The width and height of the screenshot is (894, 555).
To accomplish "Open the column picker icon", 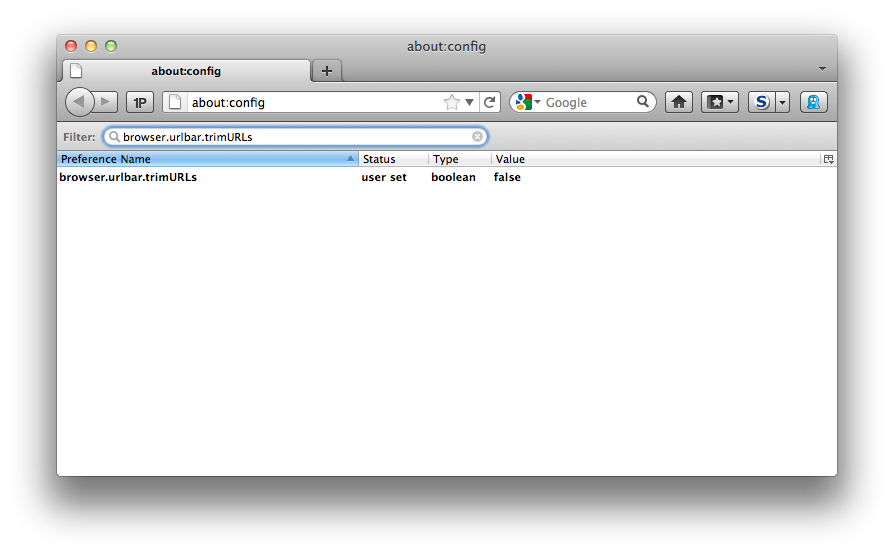I will tap(828, 159).
